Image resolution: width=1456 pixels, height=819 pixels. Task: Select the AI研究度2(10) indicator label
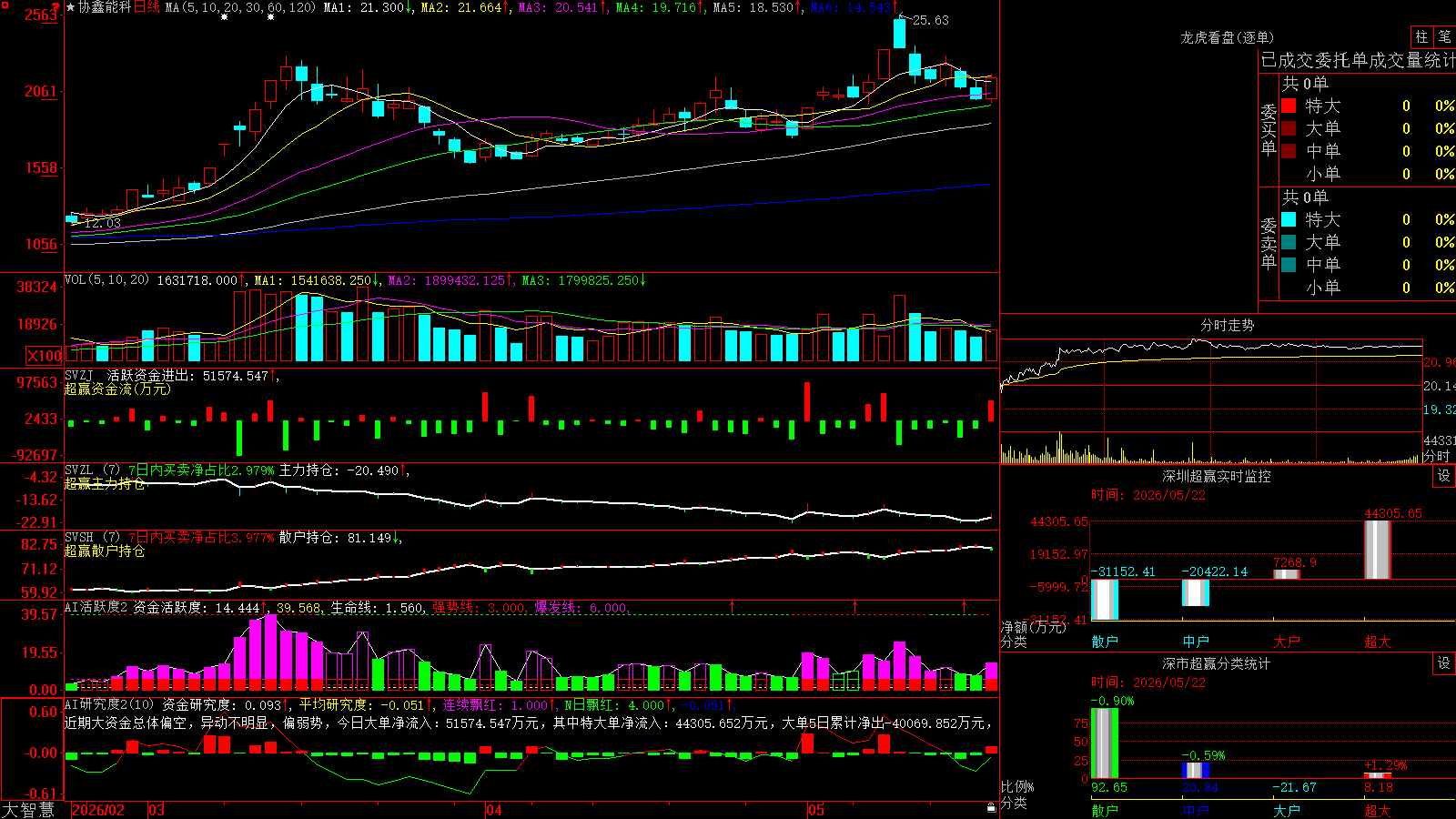[109, 704]
